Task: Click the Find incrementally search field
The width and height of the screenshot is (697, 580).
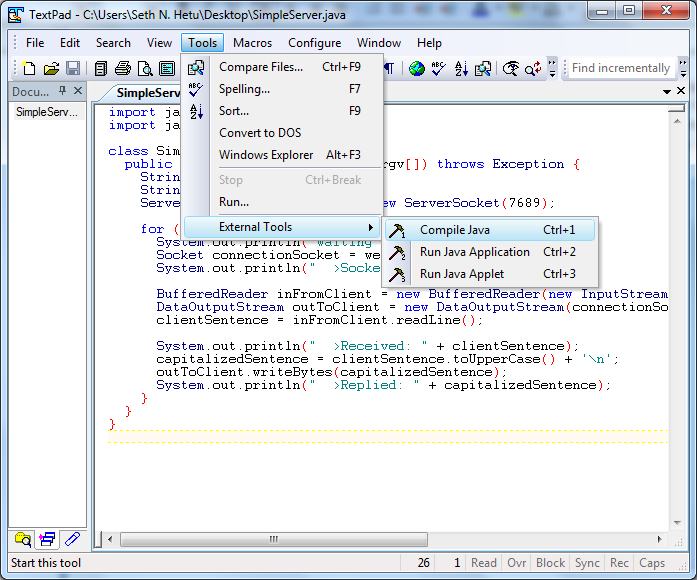Action: (620, 68)
